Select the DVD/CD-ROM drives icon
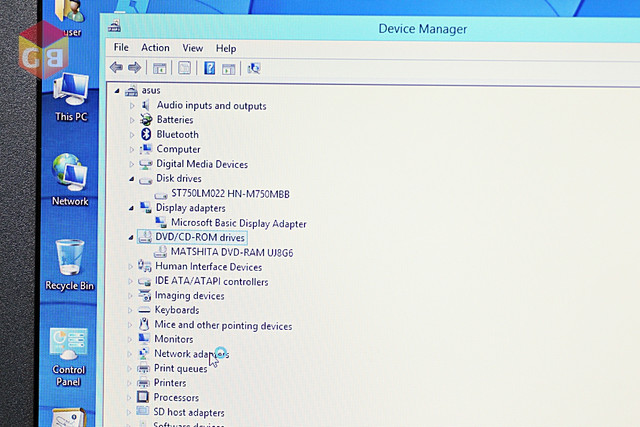The image size is (640, 427). click(x=145, y=237)
